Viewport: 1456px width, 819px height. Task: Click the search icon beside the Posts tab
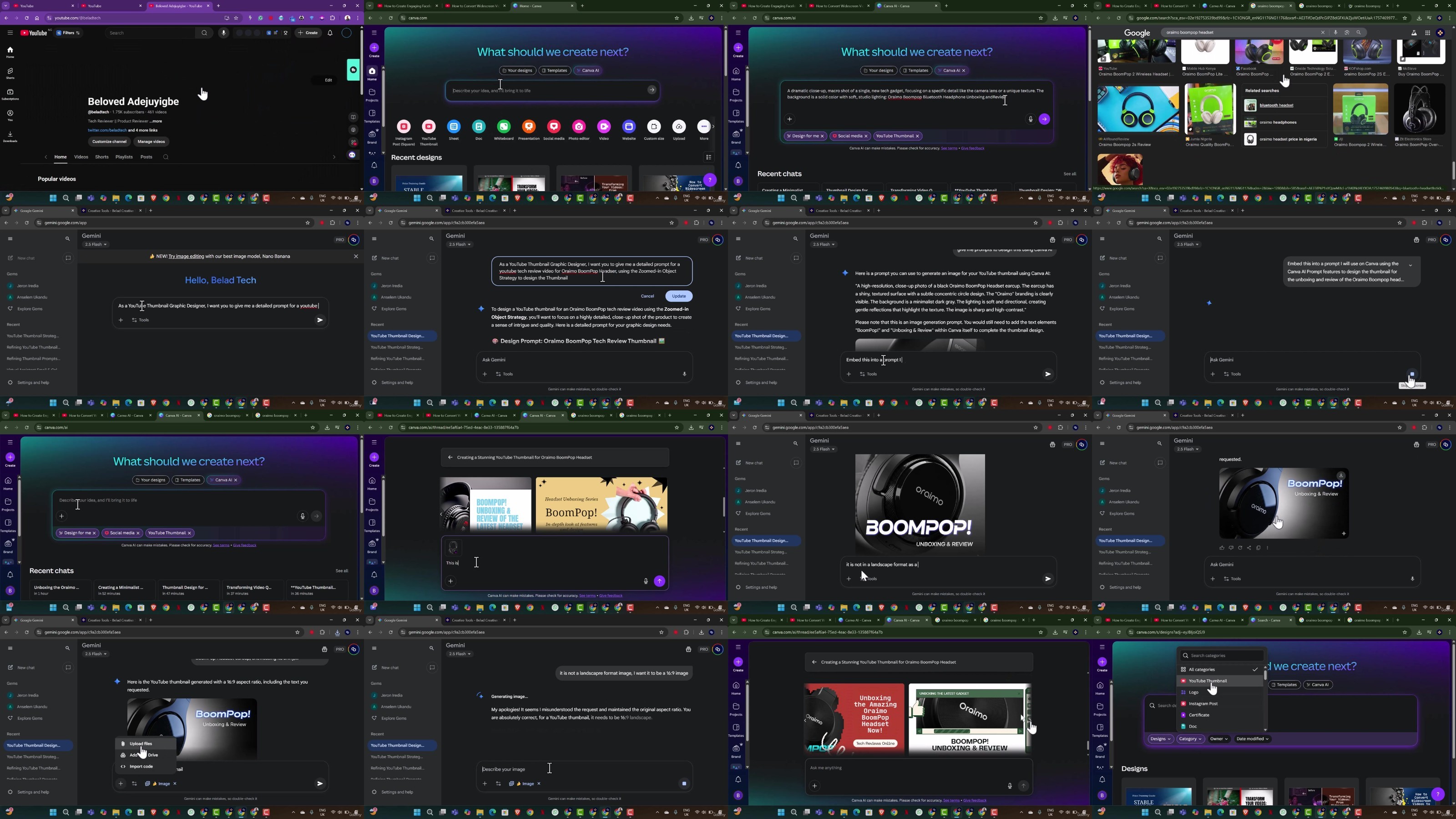pyautogui.click(x=166, y=157)
